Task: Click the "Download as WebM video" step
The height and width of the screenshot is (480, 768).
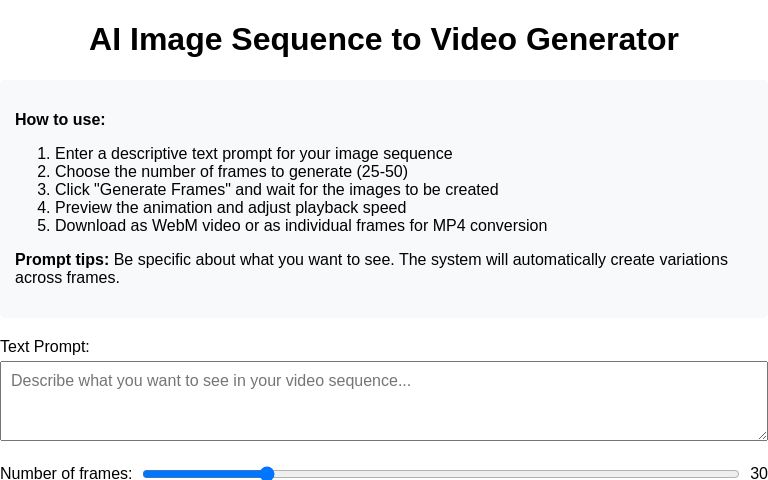Action: coord(300,226)
